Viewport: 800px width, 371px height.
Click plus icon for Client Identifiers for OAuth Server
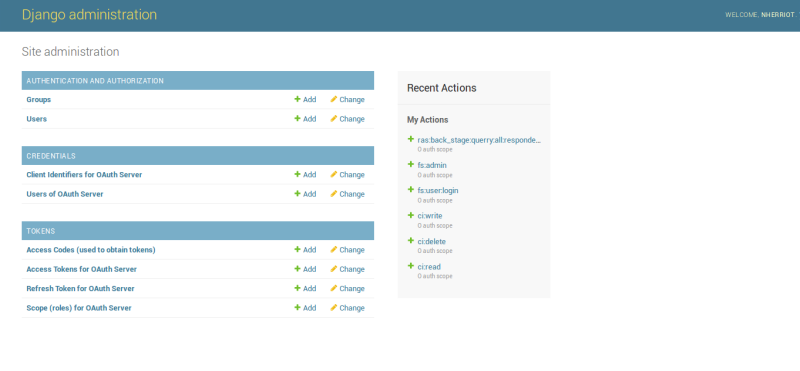click(297, 174)
